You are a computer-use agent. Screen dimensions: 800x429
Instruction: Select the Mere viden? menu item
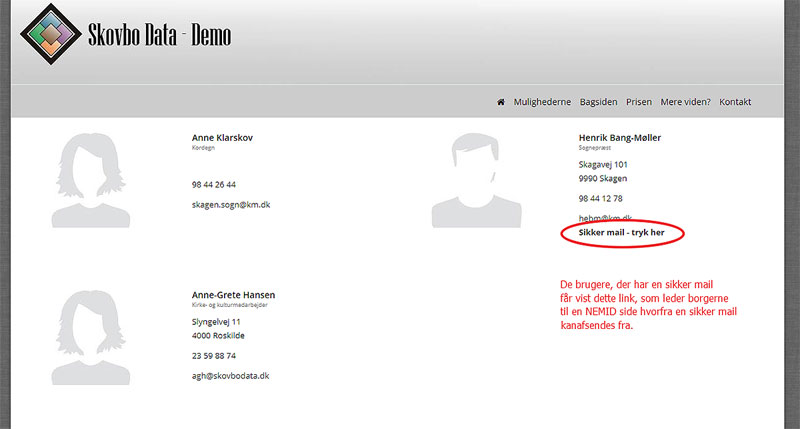point(685,102)
